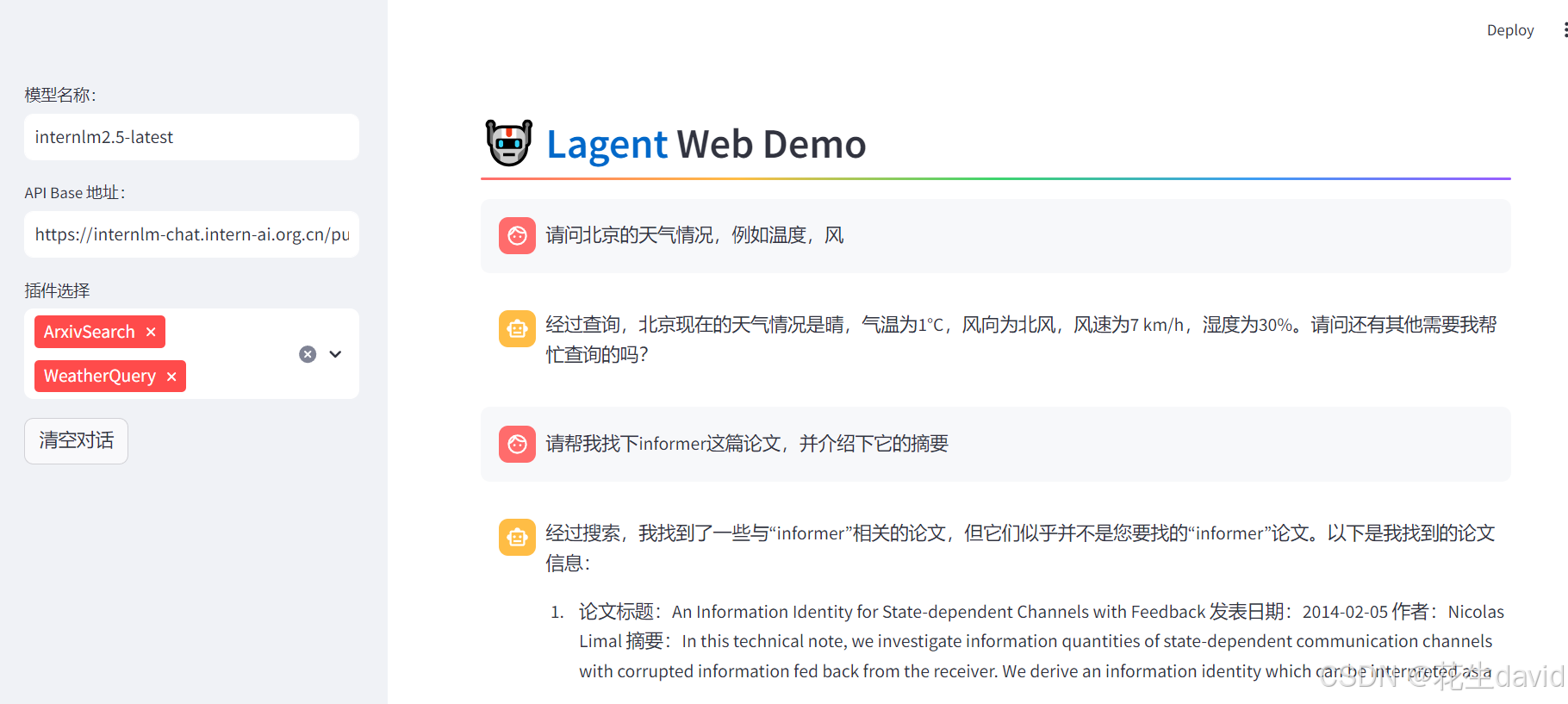
Task: Select the WeatherQuery tag label
Action: click(100, 377)
